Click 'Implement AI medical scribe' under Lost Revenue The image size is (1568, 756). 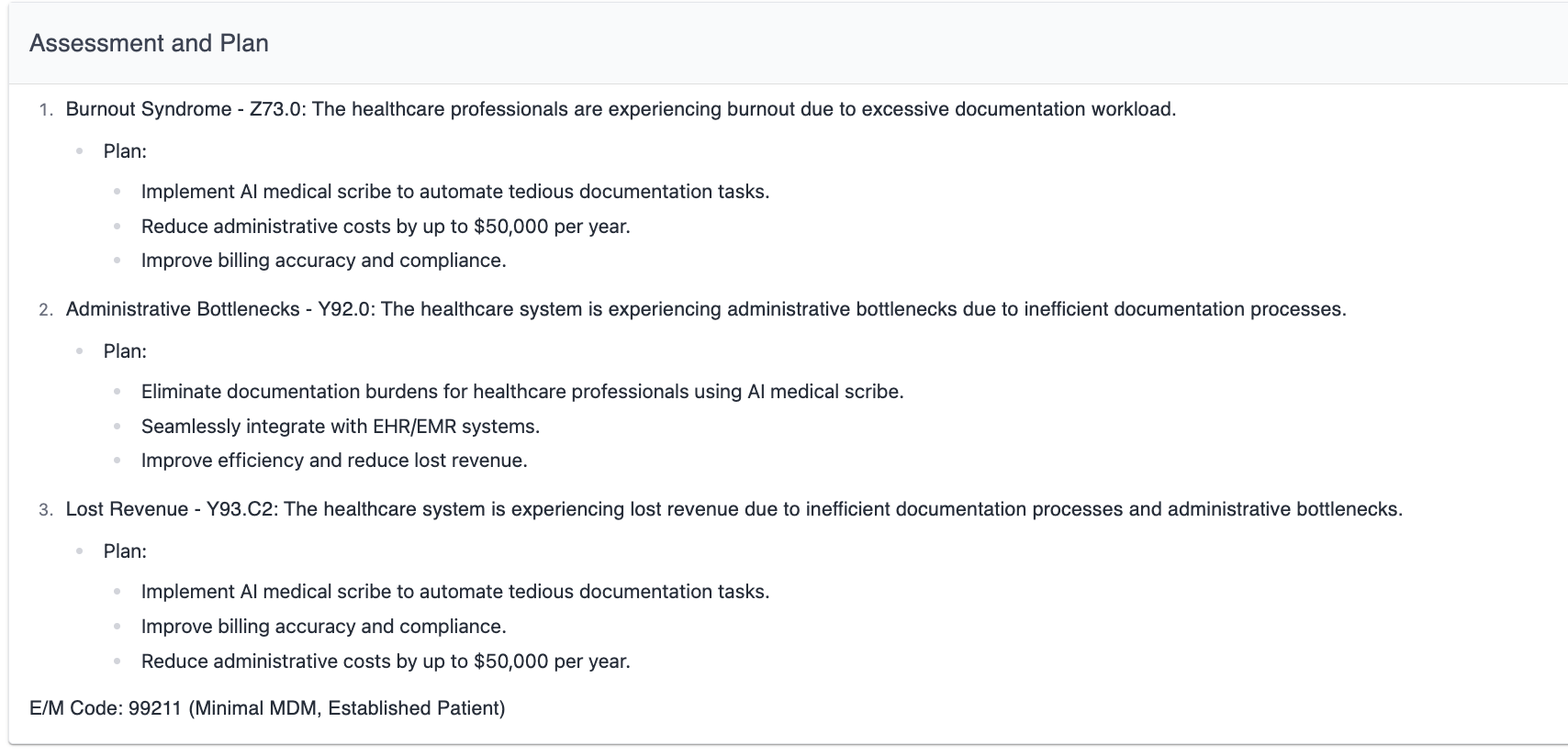(x=455, y=592)
